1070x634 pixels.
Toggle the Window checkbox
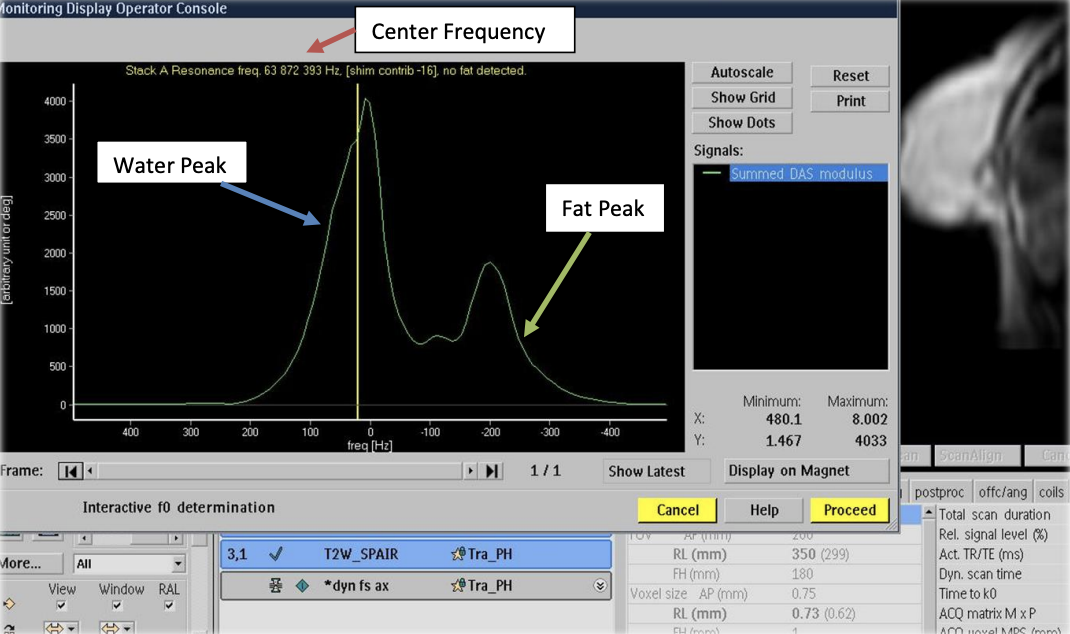117,606
